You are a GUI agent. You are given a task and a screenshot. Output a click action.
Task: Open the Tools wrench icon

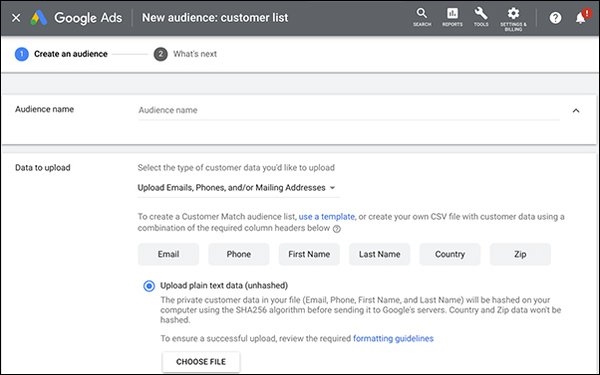click(481, 17)
